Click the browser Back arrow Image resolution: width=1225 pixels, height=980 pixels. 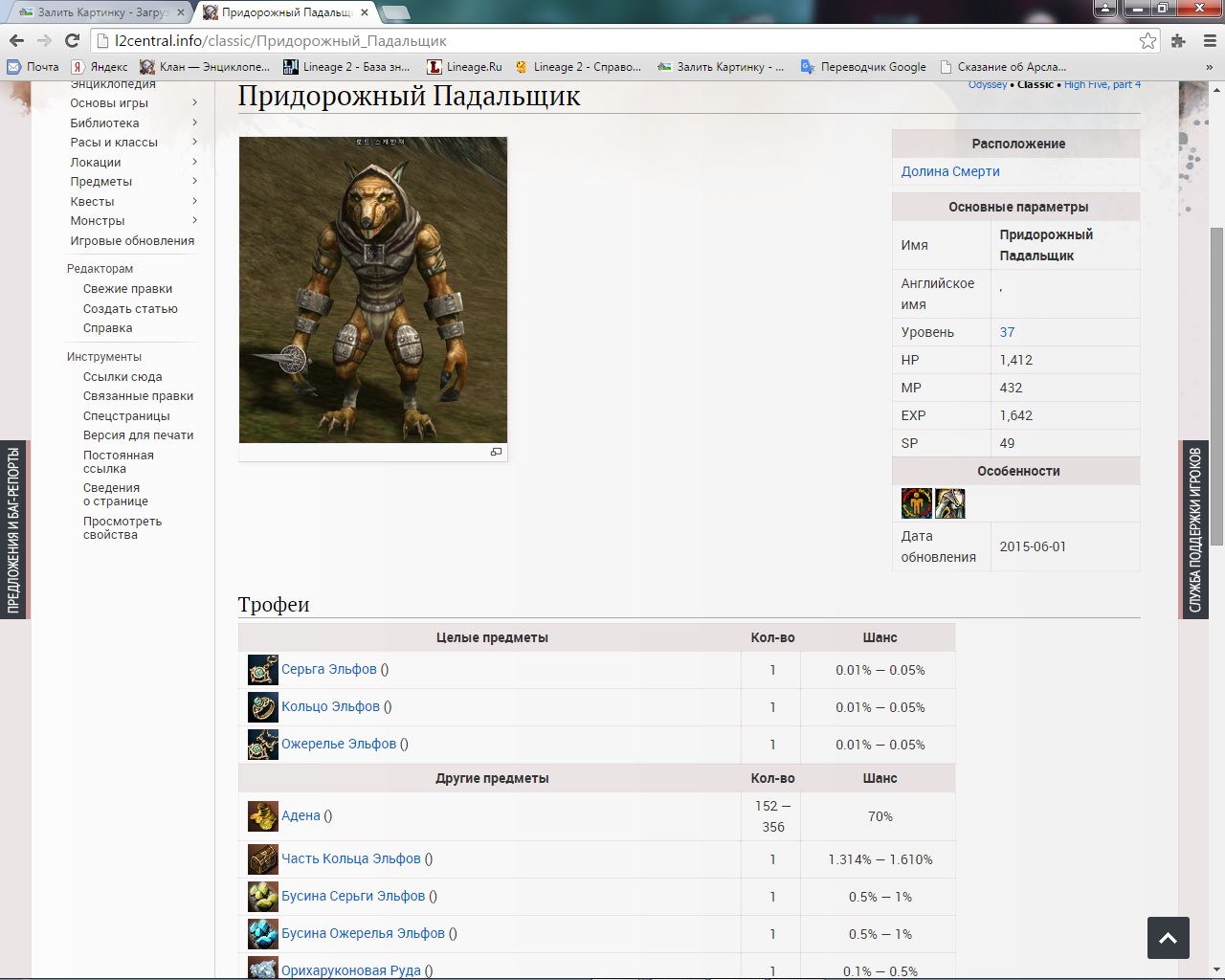[16, 40]
